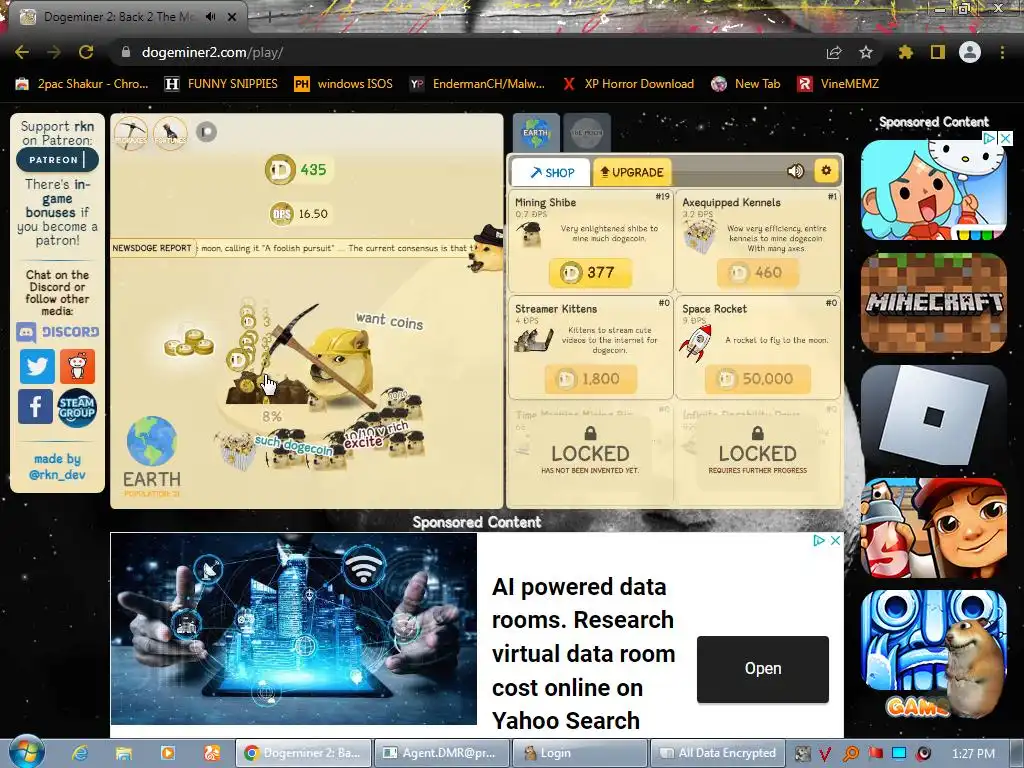Open the Fortunes icon
1024x768 pixels.
(170, 133)
